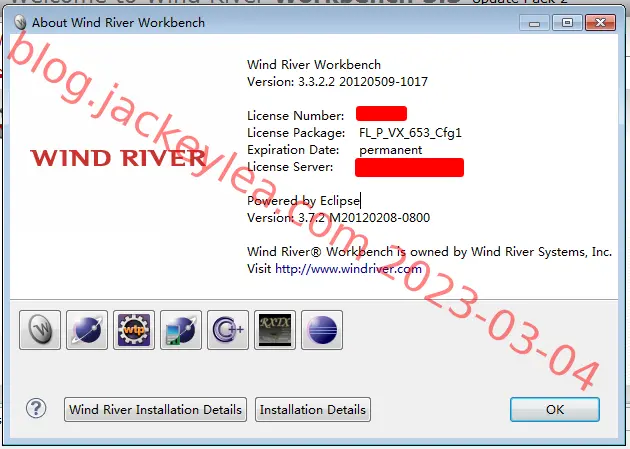Visit the http://www.windriver.com link

348,269
